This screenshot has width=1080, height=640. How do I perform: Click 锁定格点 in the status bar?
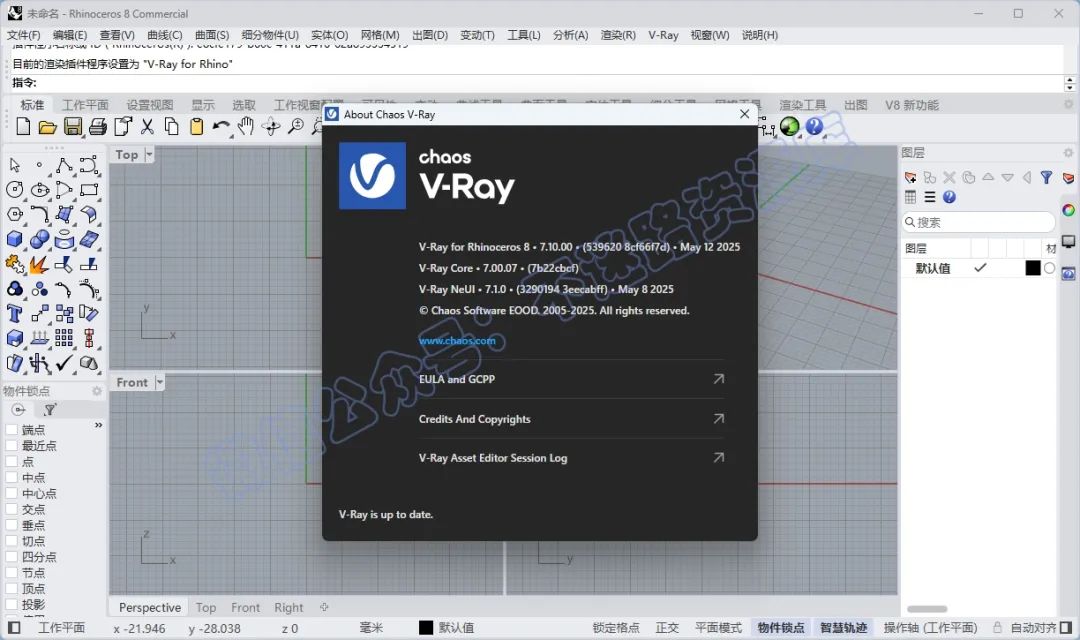(x=616, y=628)
